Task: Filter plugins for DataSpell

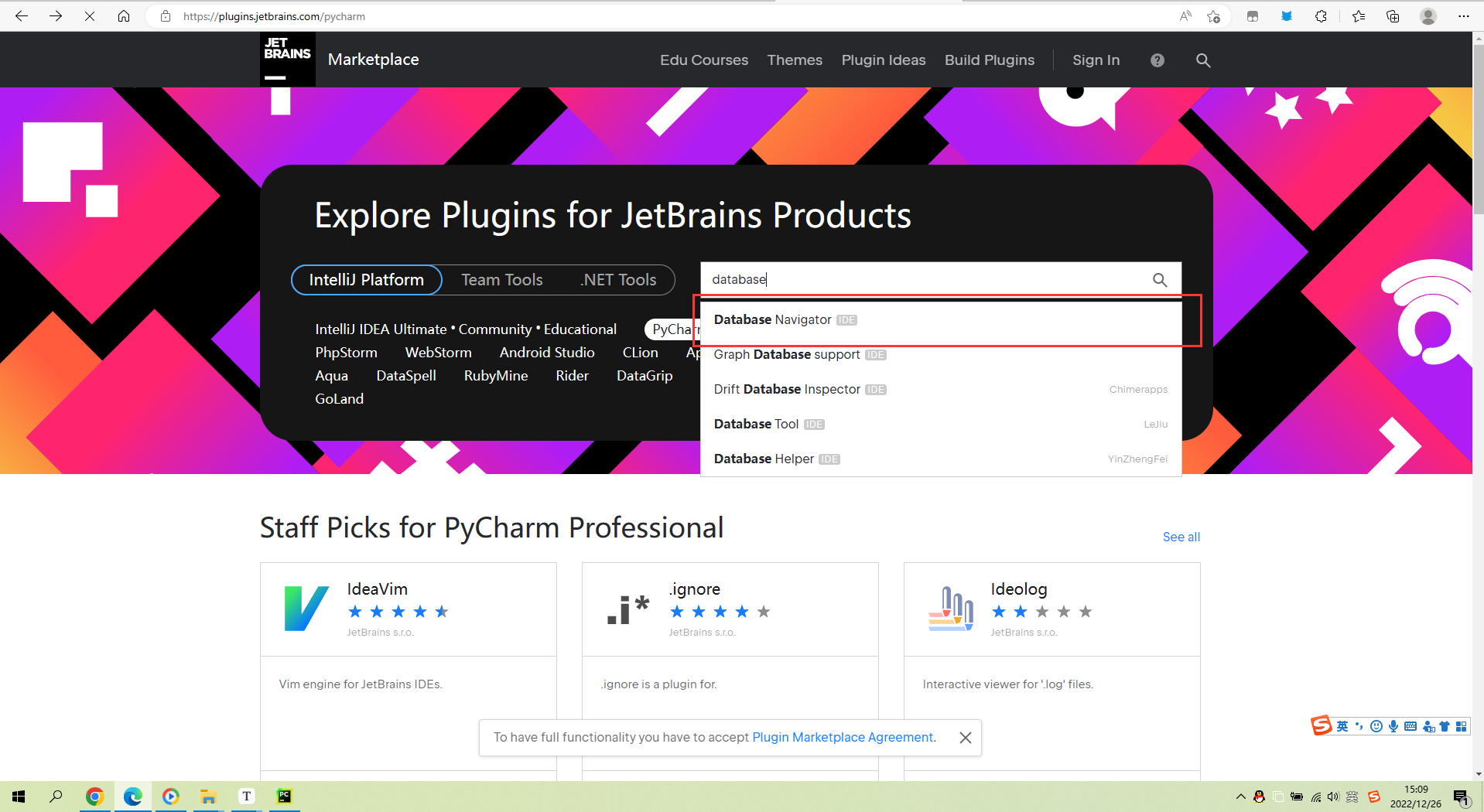Action: tap(406, 376)
